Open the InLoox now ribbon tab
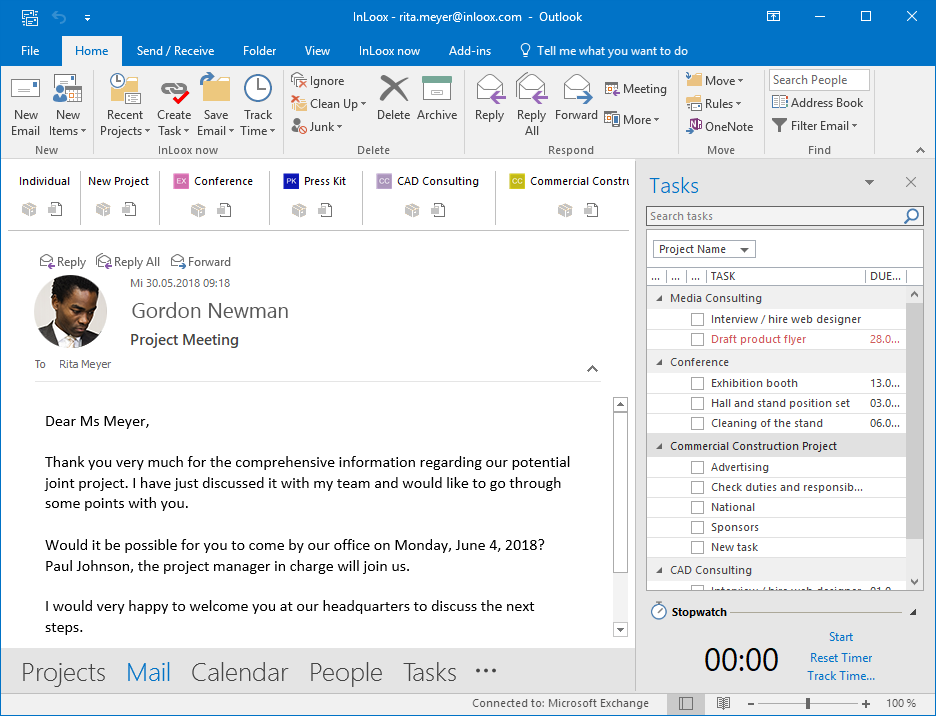This screenshot has height=716, width=936. (x=389, y=51)
